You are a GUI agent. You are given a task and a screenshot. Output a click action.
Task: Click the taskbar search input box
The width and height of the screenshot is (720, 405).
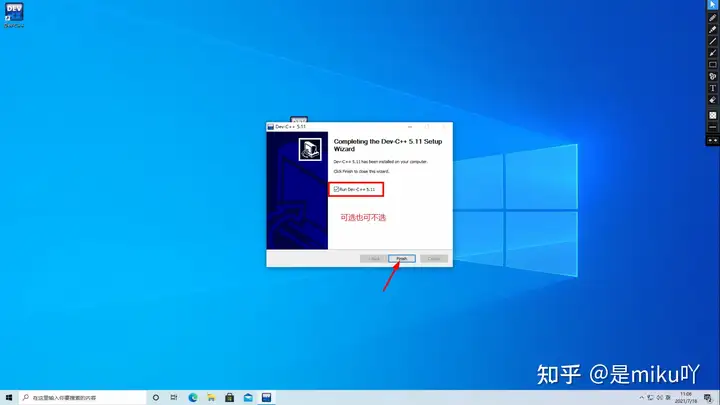[82, 398]
